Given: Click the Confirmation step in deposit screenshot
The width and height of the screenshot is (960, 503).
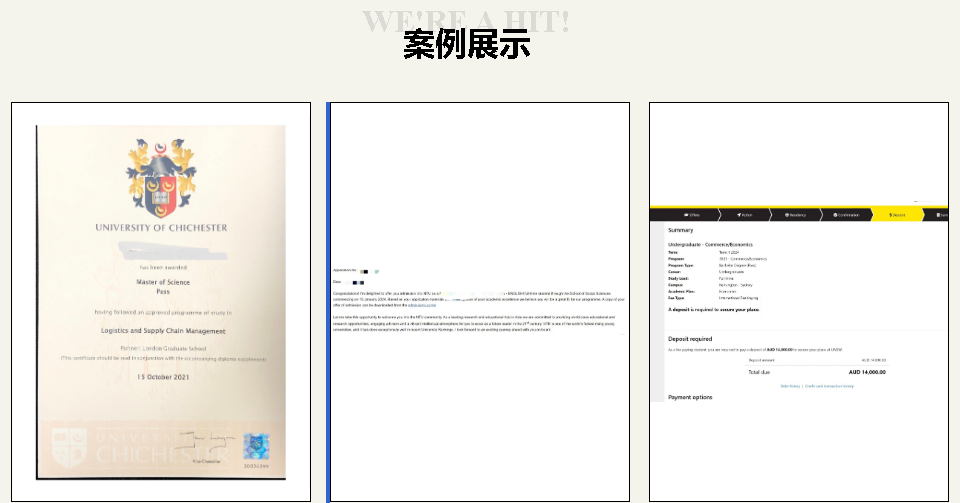Looking at the screenshot, I should pos(847,215).
